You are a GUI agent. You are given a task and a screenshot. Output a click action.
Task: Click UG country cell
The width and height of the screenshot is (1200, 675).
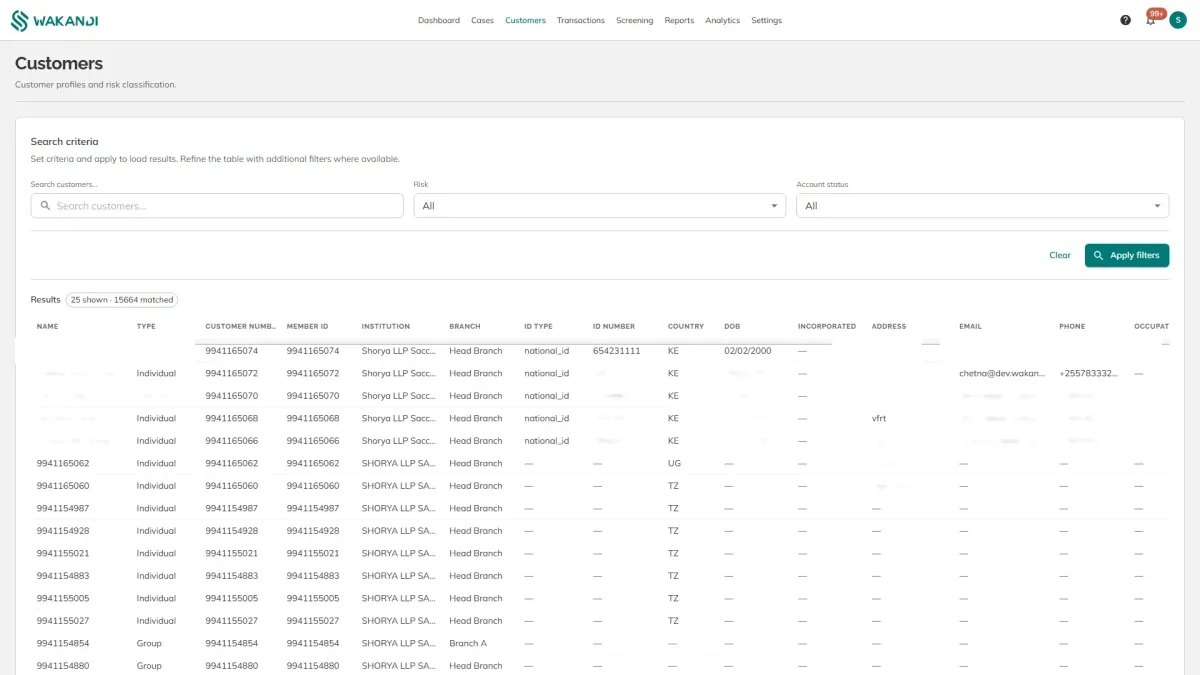(x=674, y=463)
